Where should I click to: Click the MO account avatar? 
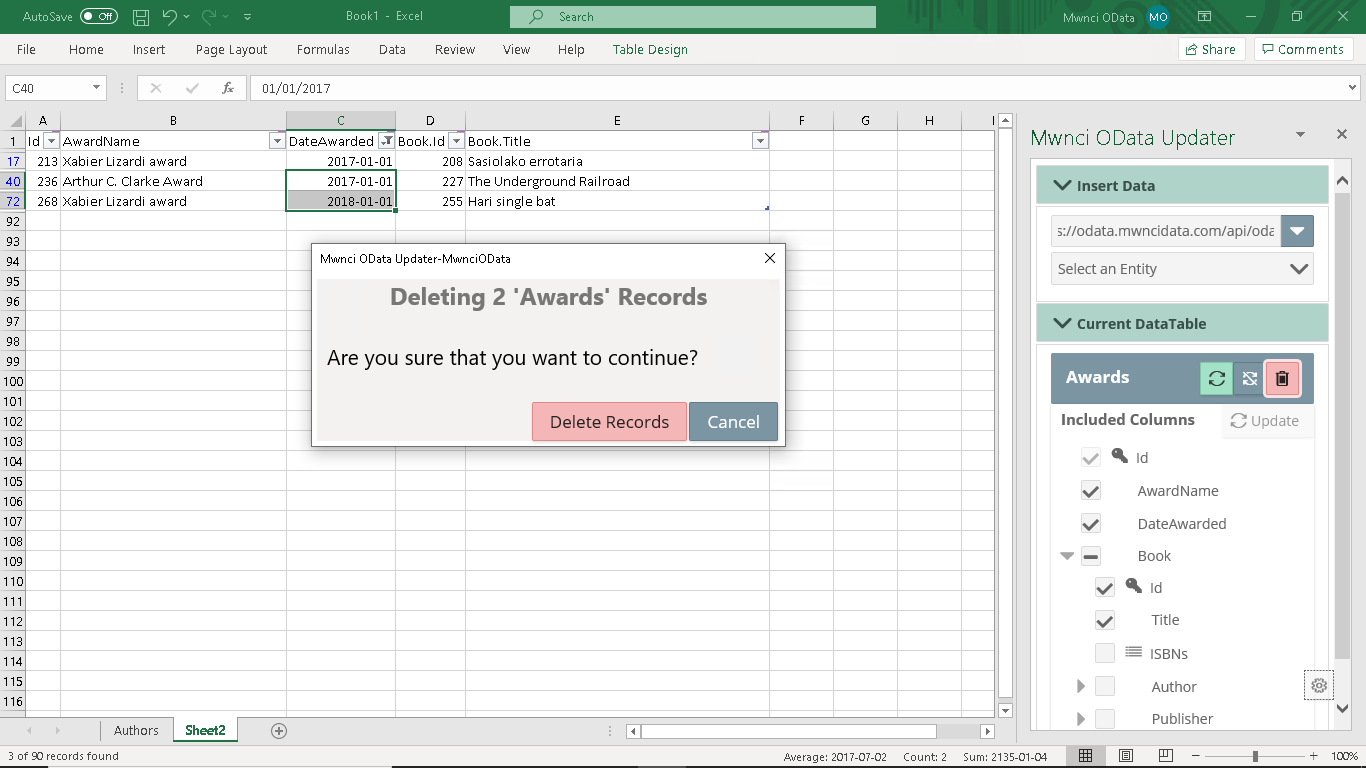coord(1158,17)
